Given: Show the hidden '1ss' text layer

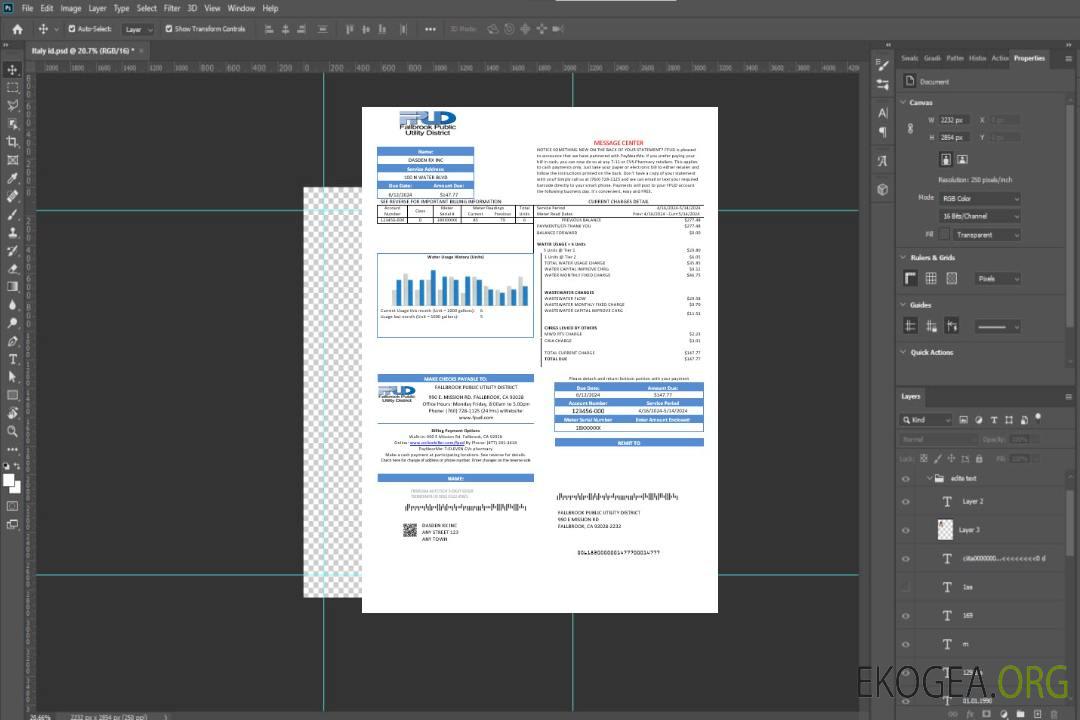Looking at the screenshot, I should click(906, 587).
